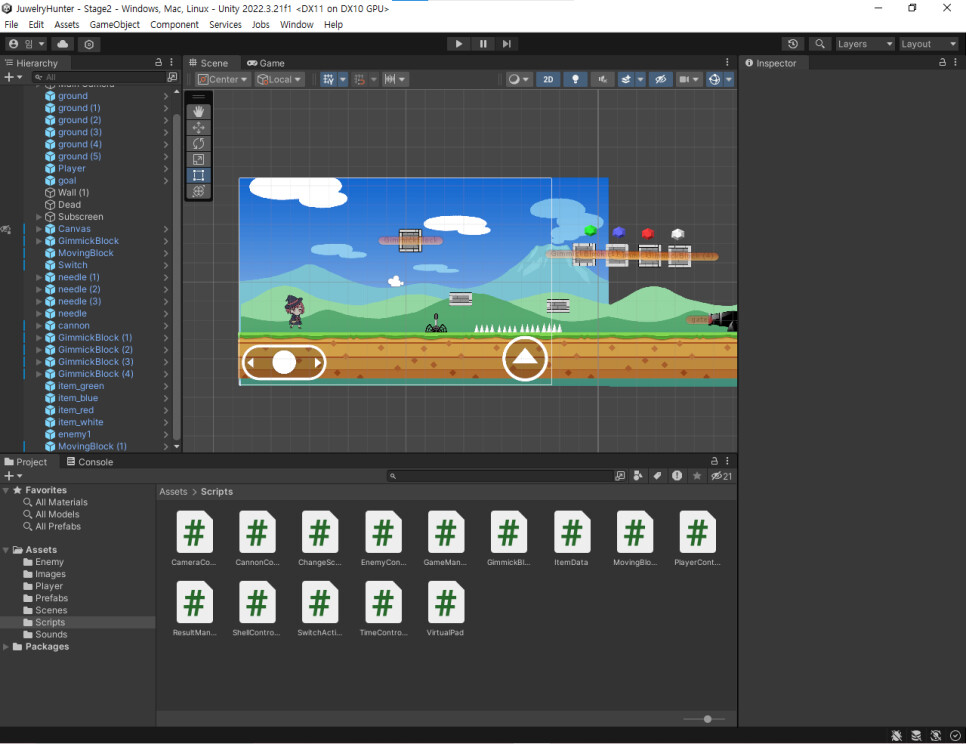Expand the Canvas object in Hierarchy

[x=39, y=229]
